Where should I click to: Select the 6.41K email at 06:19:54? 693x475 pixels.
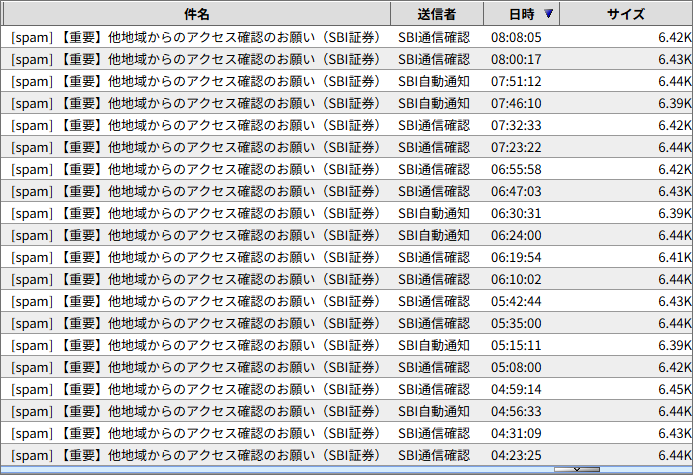(x=346, y=257)
